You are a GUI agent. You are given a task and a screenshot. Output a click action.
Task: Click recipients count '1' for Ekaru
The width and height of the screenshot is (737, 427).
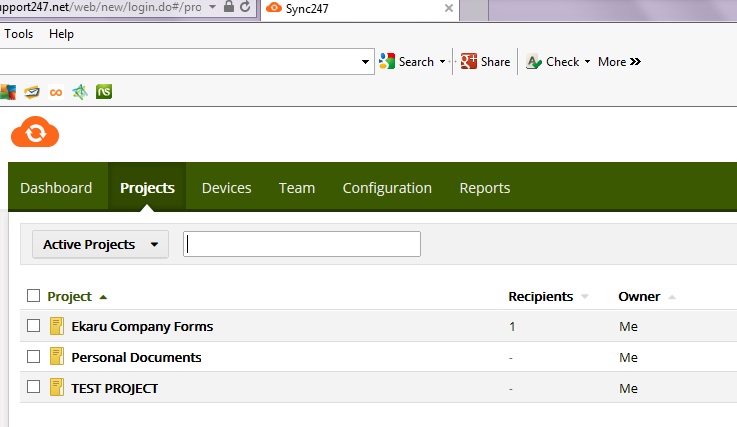pos(512,326)
